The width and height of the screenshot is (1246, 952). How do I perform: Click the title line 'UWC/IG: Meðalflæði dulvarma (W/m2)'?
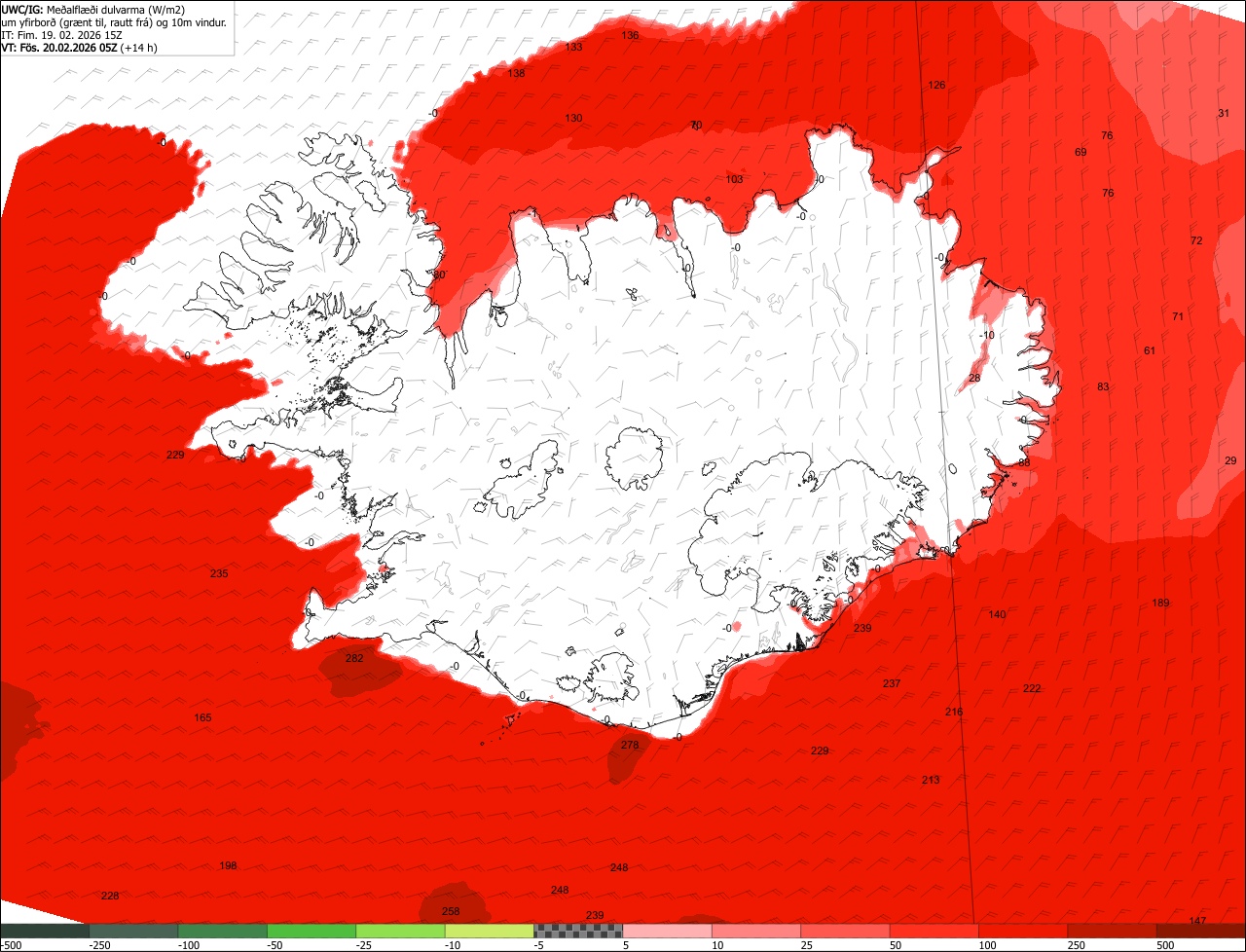(93, 9)
